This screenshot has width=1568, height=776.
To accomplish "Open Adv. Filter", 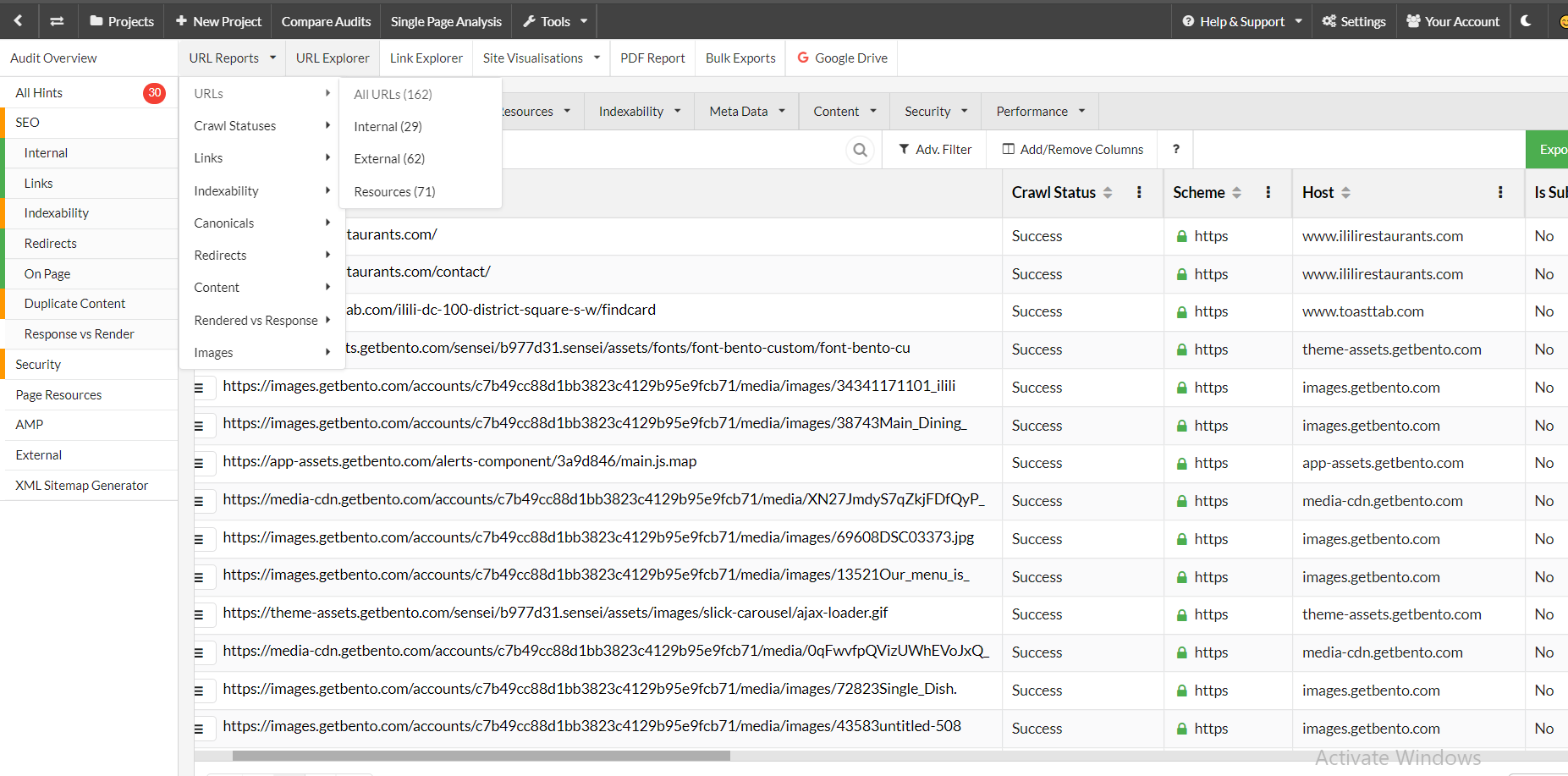I will [934, 150].
